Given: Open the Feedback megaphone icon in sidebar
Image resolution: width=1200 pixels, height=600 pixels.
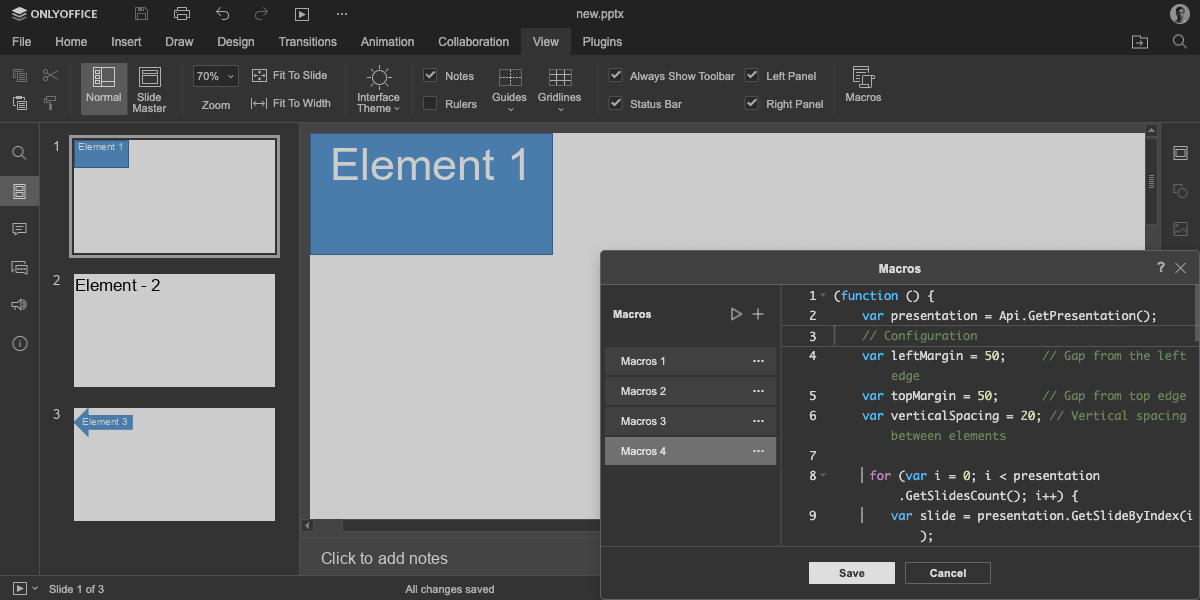Looking at the screenshot, I should pos(19,305).
